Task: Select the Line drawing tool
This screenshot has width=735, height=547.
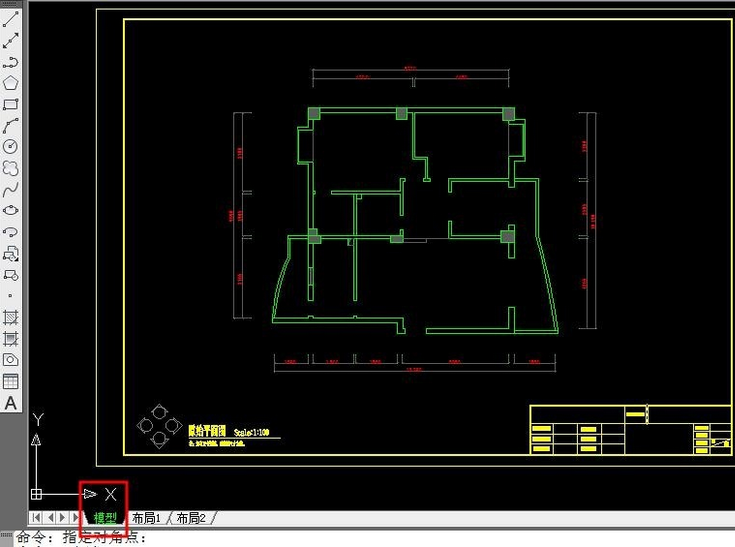Action: click(x=11, y=18)
